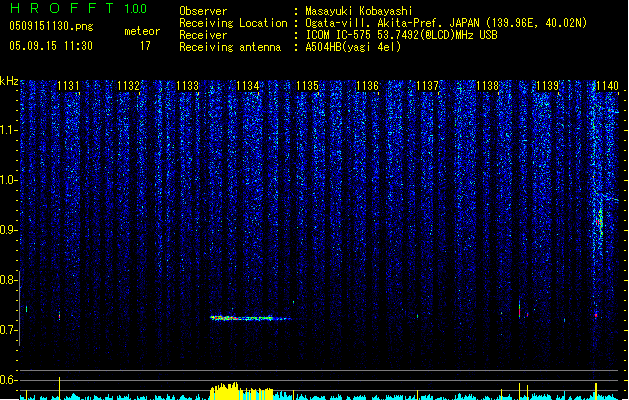Click the bright vertical echo near 1140
This screenshot has height=400, width=629.
pos(600,221)
